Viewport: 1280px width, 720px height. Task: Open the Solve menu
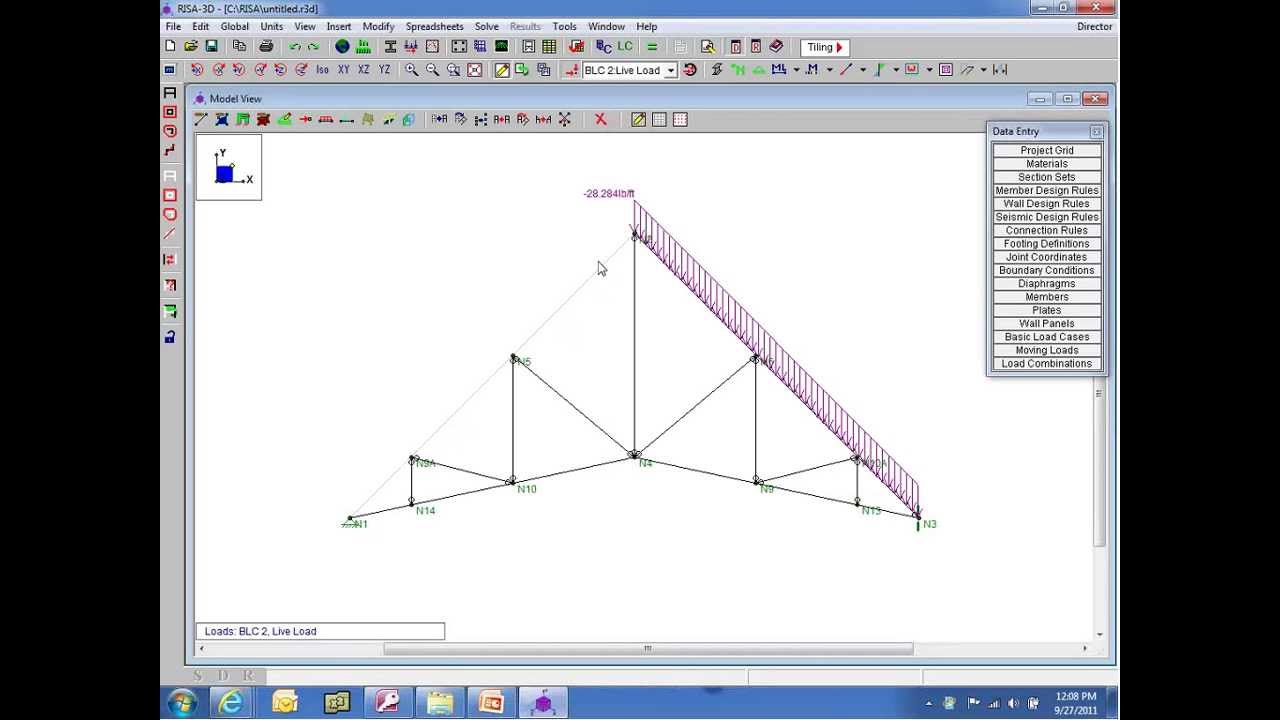pos(487,26)
